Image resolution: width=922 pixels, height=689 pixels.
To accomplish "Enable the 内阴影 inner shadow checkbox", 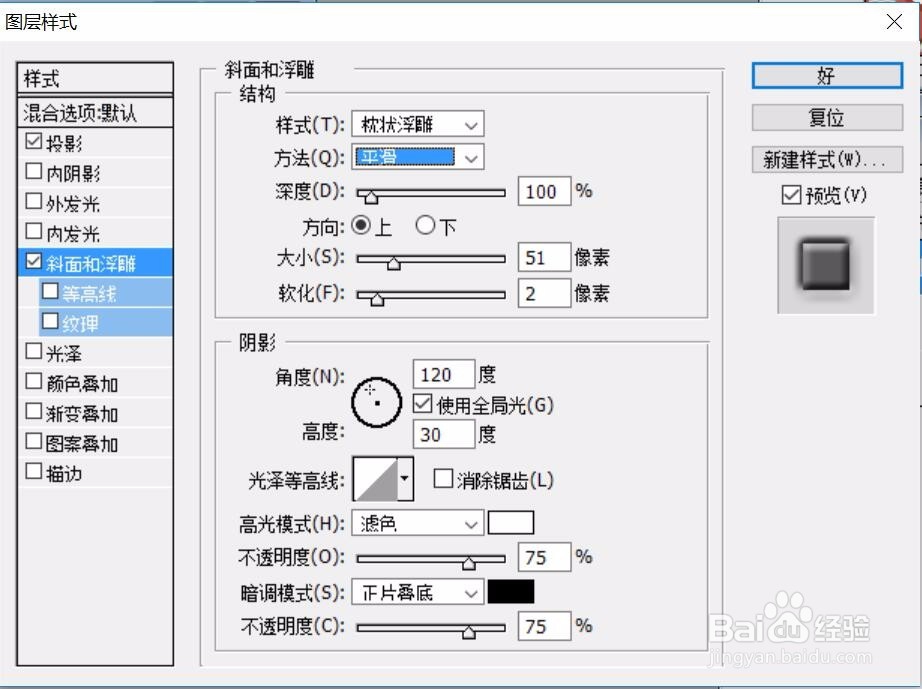I will coord(34,171).
